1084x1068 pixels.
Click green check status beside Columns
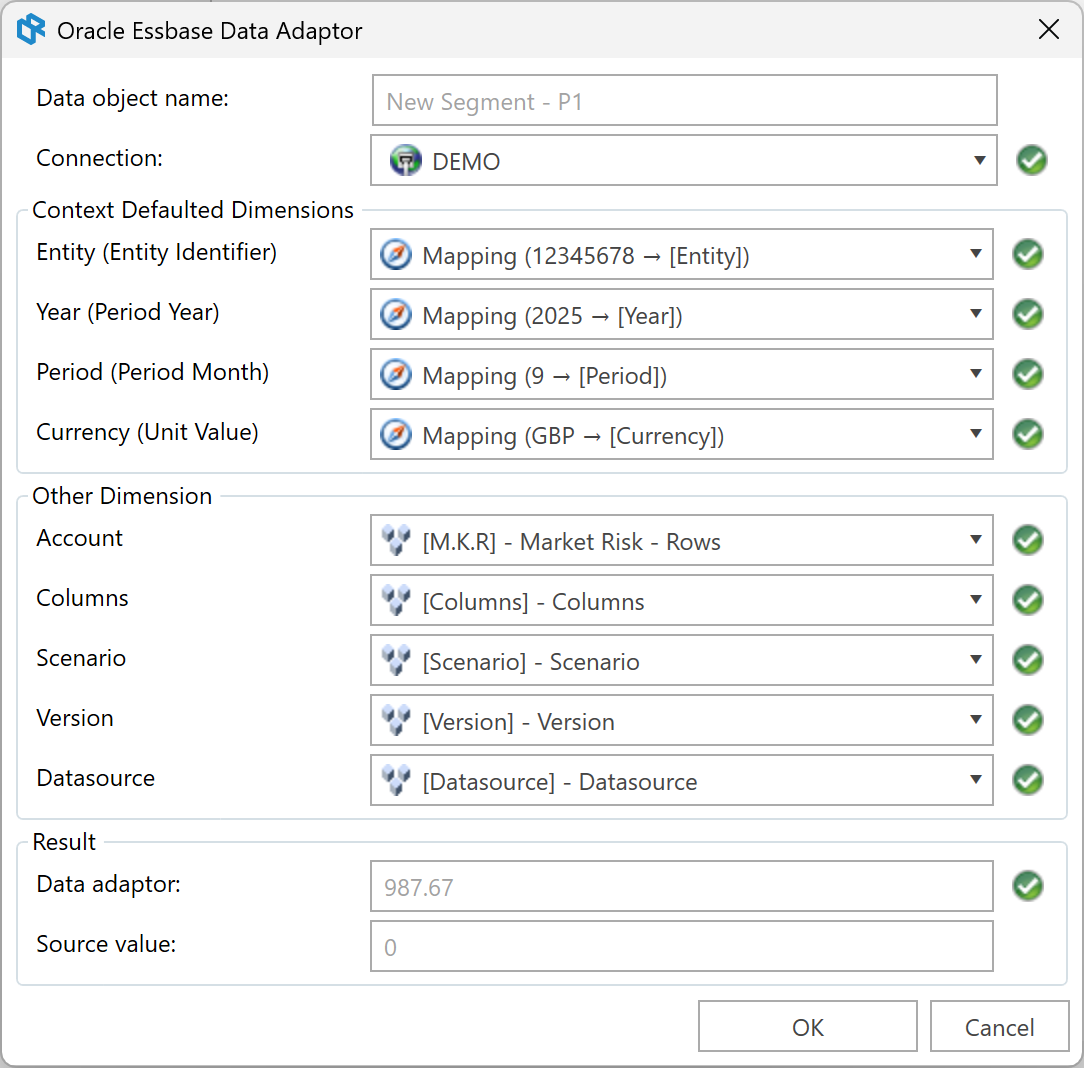point(1028,601)
